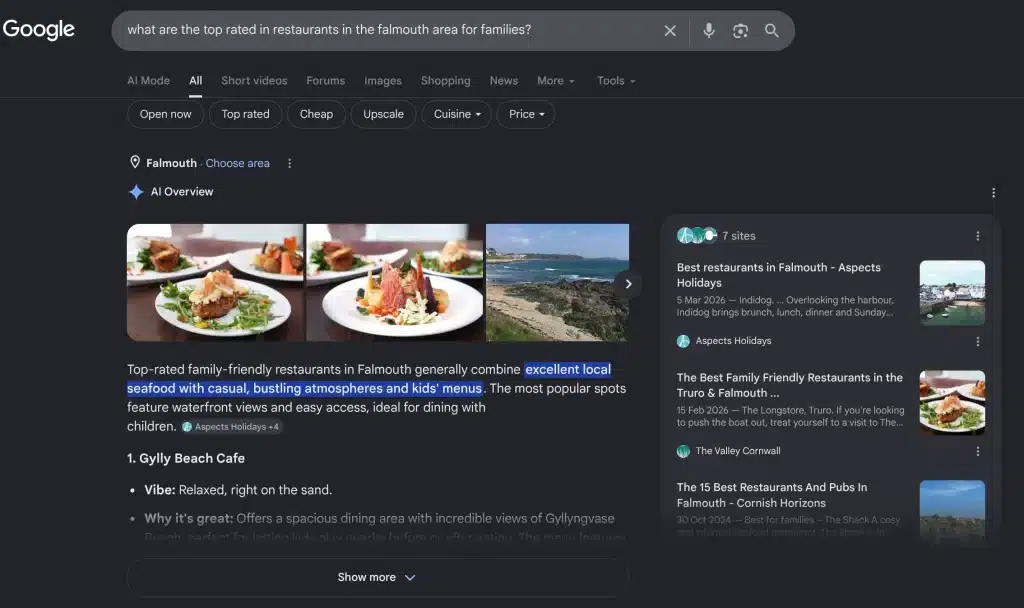Apply the Top rated filter chip
The image size is (1024, 608).
(246, 114)
